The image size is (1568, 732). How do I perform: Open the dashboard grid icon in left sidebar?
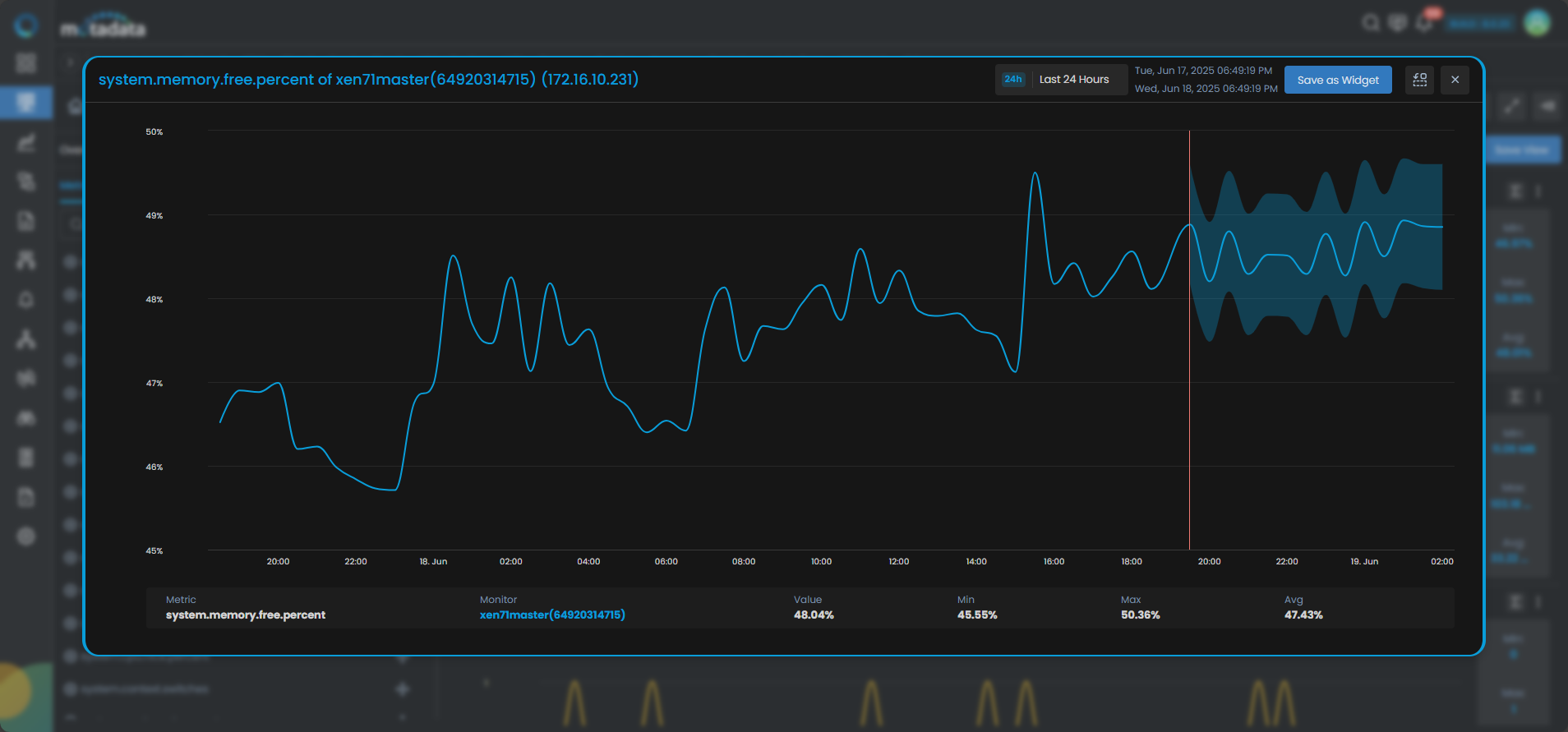coord(26,63)
